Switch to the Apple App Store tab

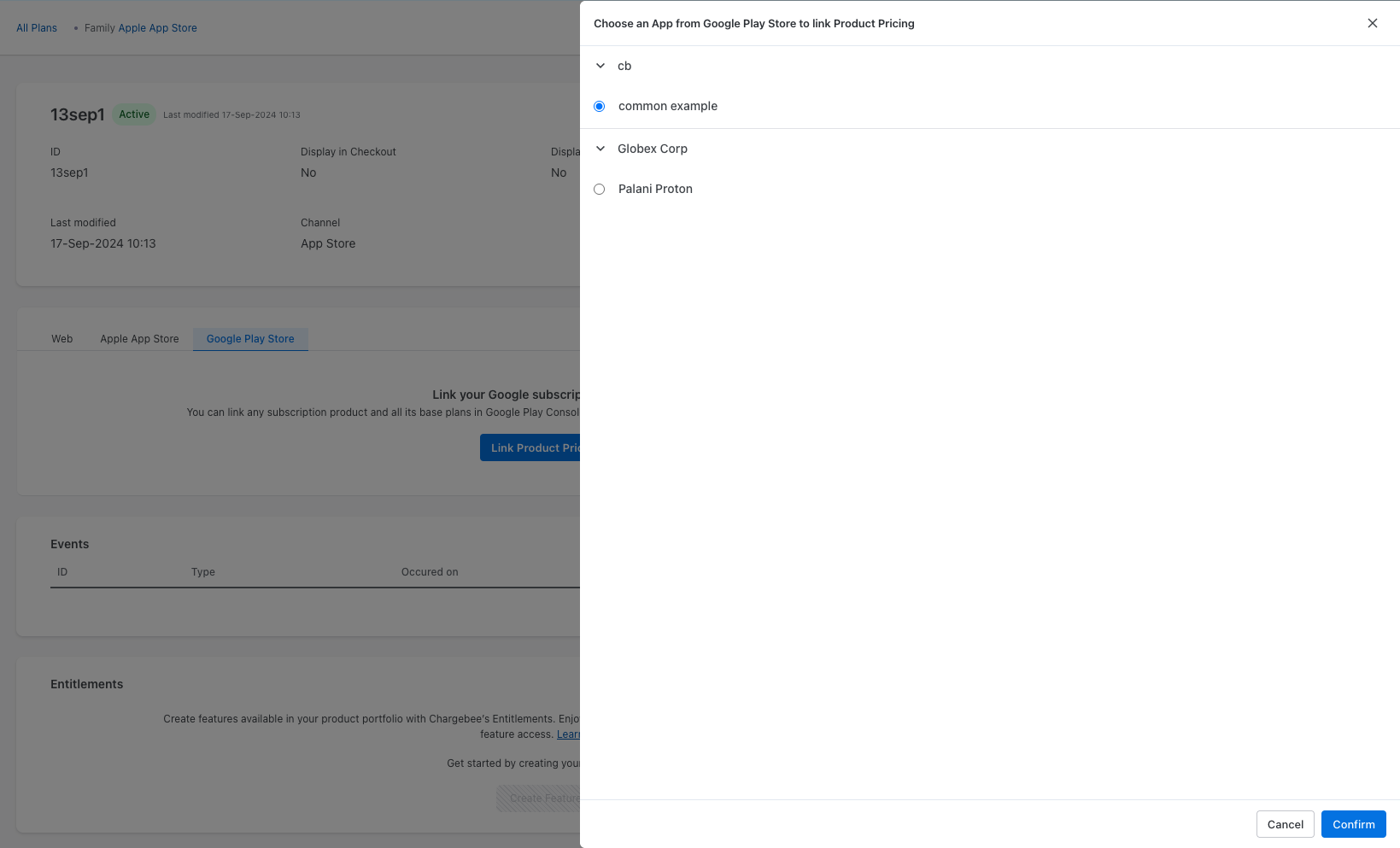[x=139, y=339]
